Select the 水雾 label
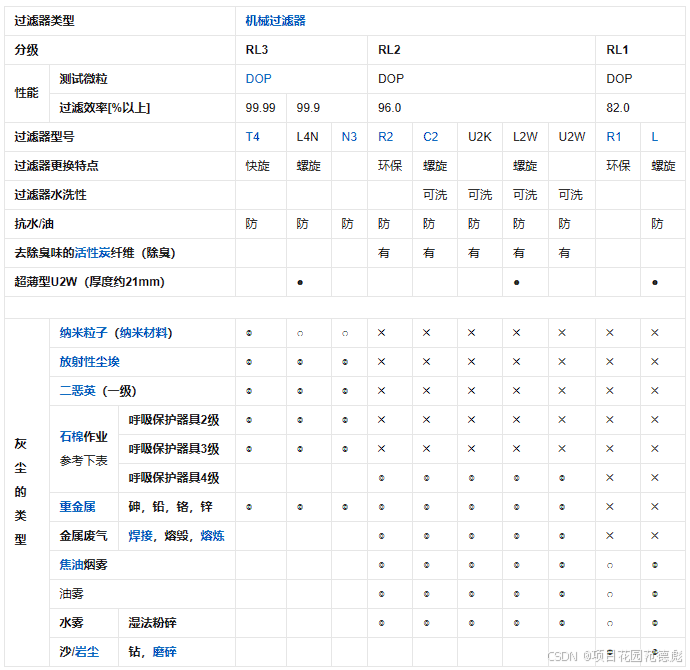The width and height of the screenshot is (690, 670). click(71, 623)
